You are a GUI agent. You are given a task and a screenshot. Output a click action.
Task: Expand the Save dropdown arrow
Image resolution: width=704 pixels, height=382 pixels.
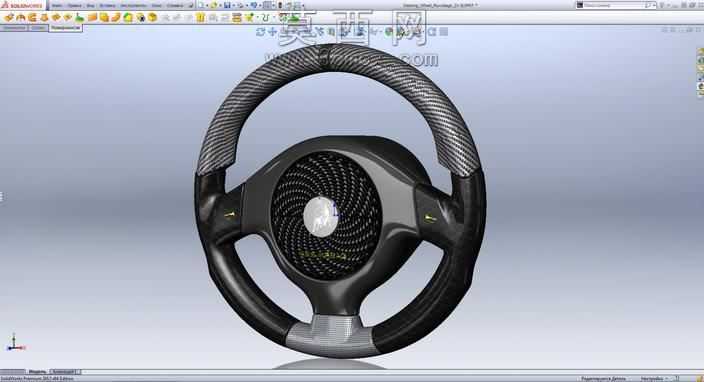pos(233,5)
